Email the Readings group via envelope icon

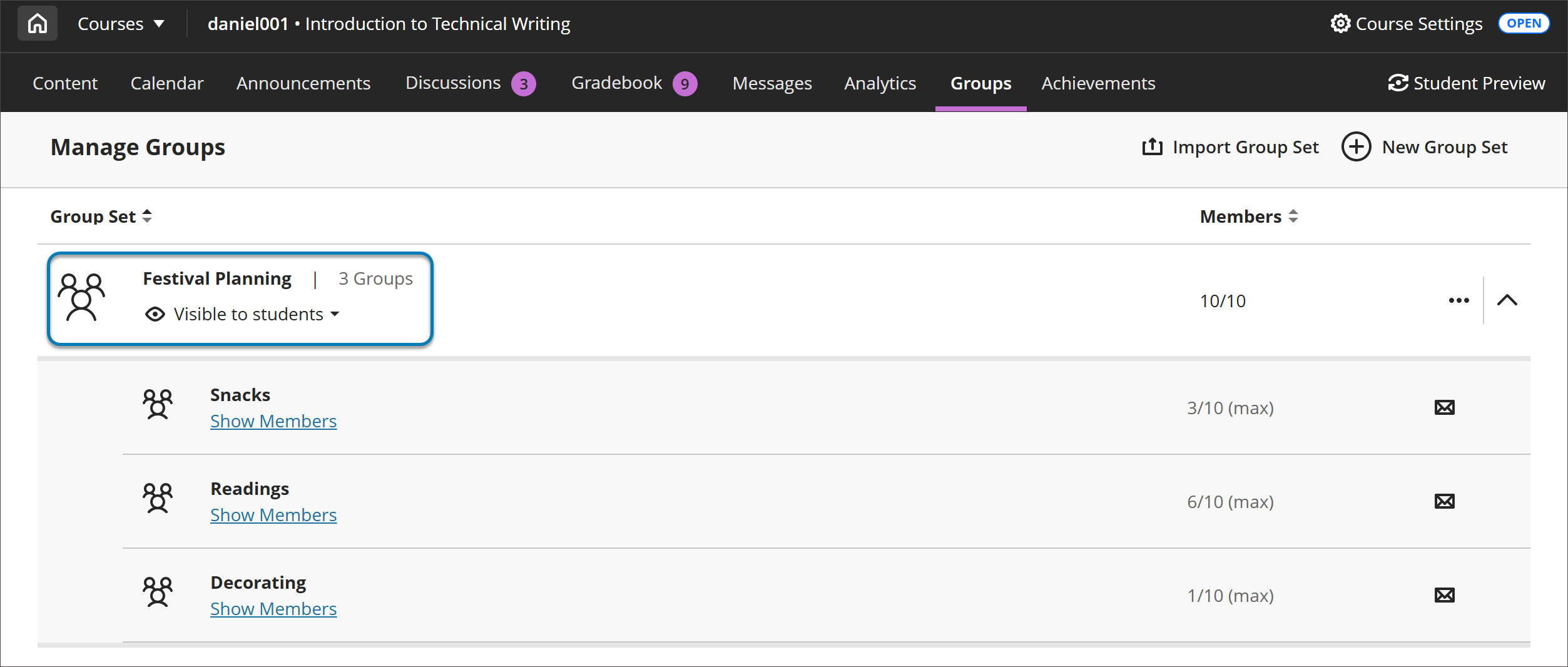[x=1444, y=501]
